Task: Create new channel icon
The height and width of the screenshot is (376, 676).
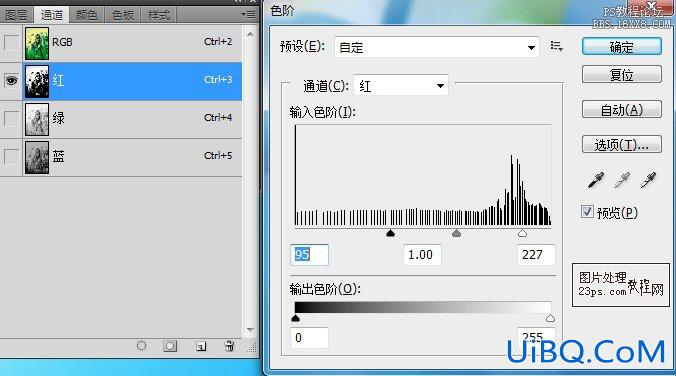Action: pyautogui.click(x=201, y=346)
